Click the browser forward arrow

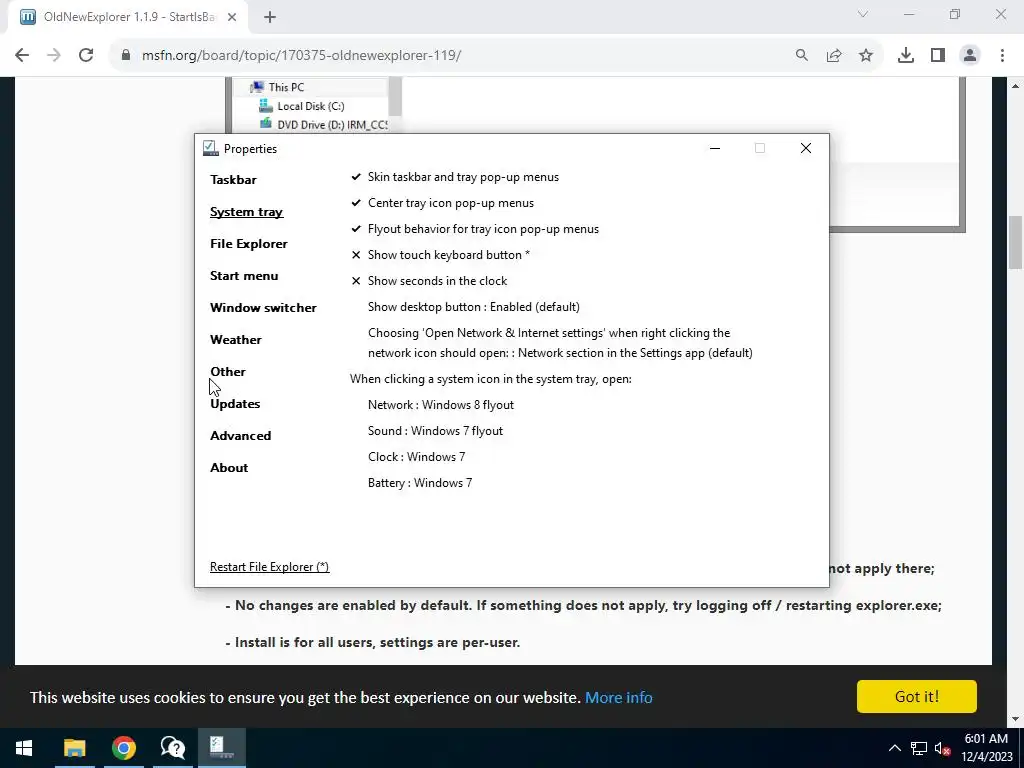54,56
